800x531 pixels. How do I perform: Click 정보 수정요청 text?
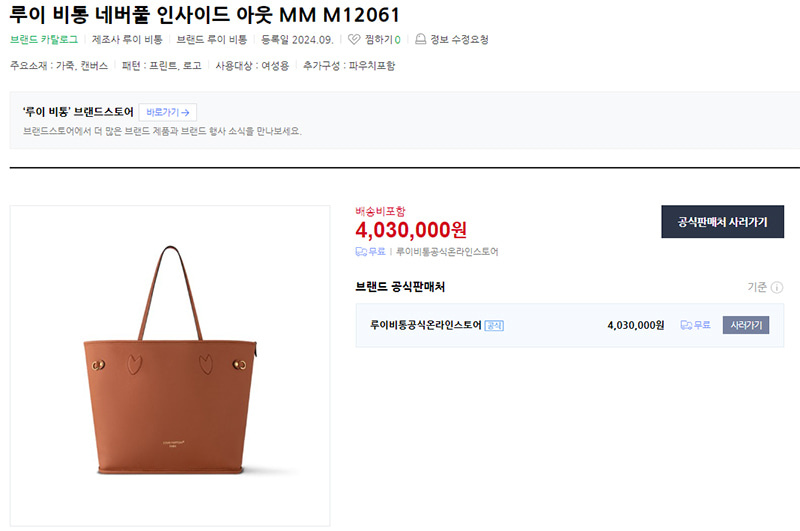click(459, 39)
